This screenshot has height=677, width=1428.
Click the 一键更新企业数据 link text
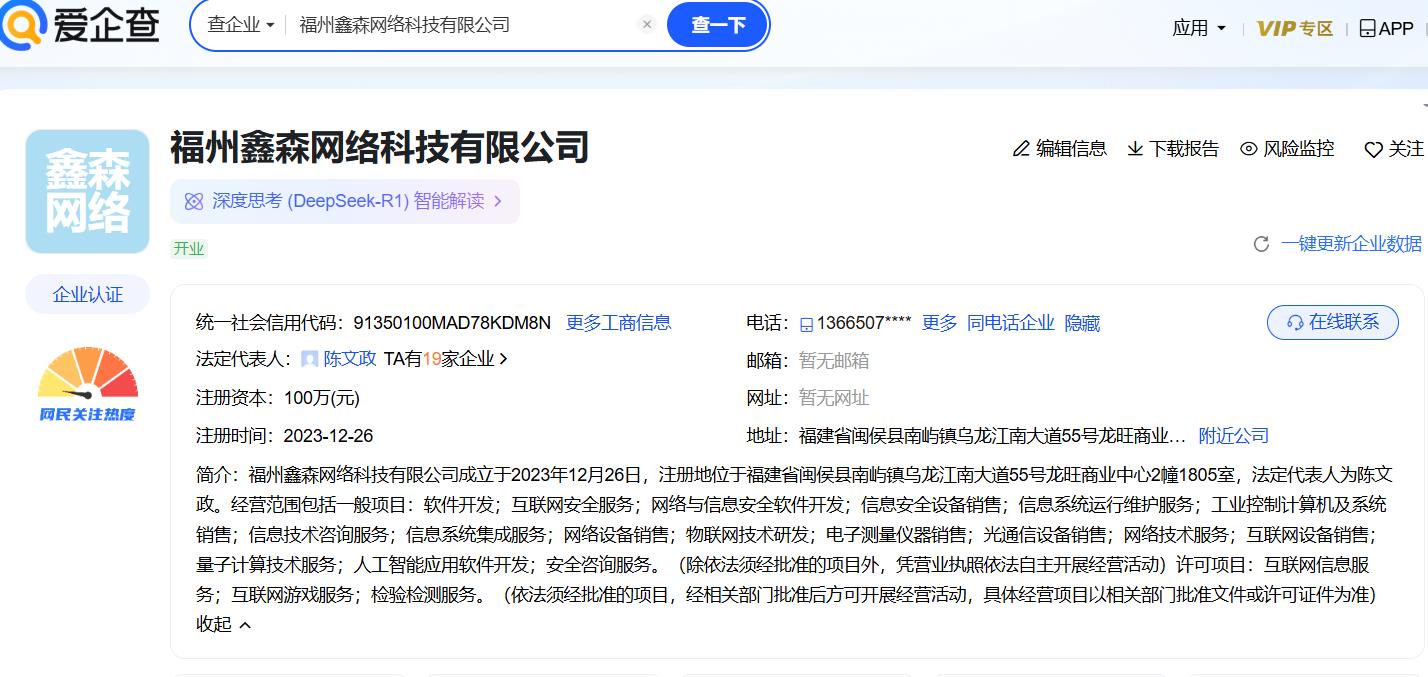[x=1351, y=244]
